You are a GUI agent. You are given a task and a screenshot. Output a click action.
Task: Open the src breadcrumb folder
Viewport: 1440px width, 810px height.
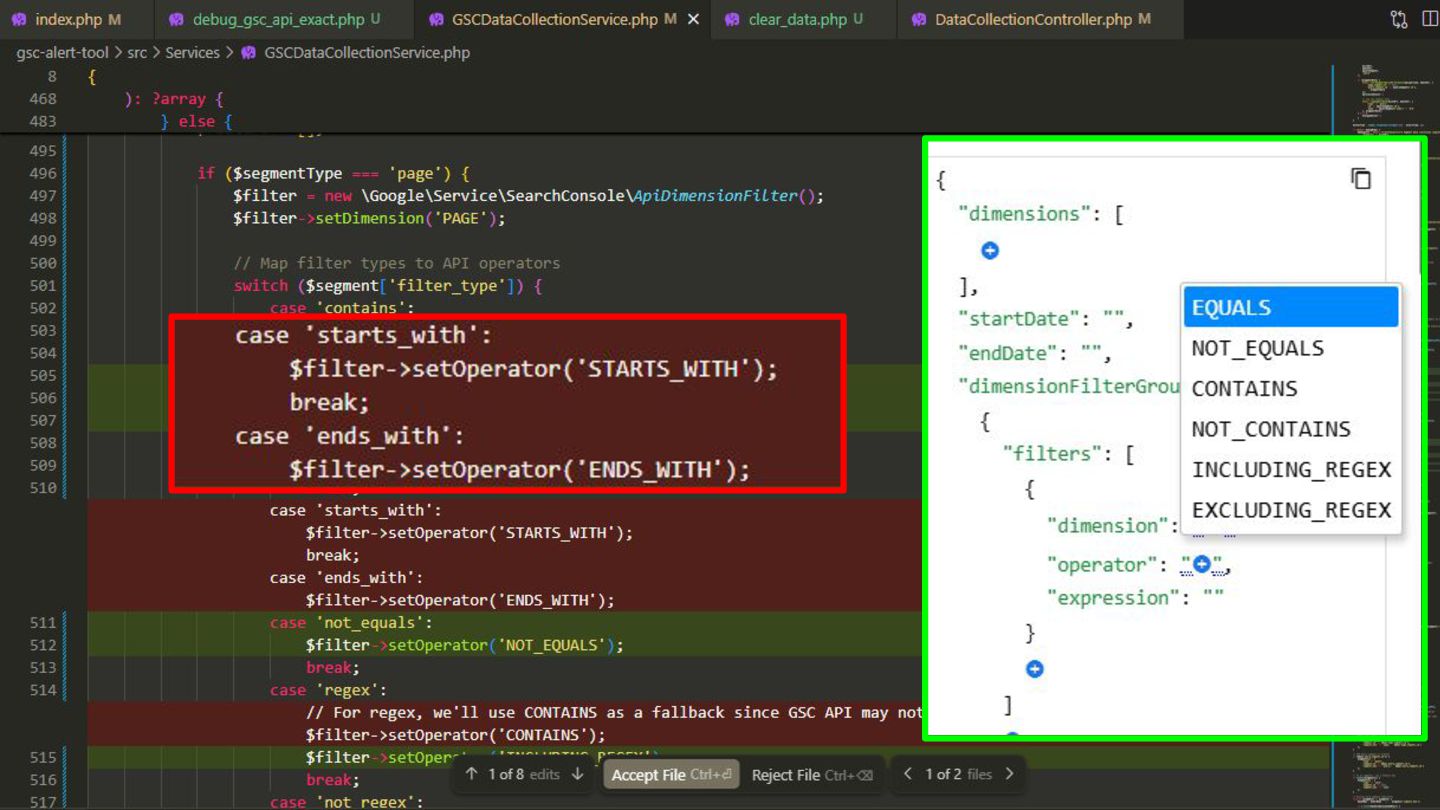coord(137,53)
